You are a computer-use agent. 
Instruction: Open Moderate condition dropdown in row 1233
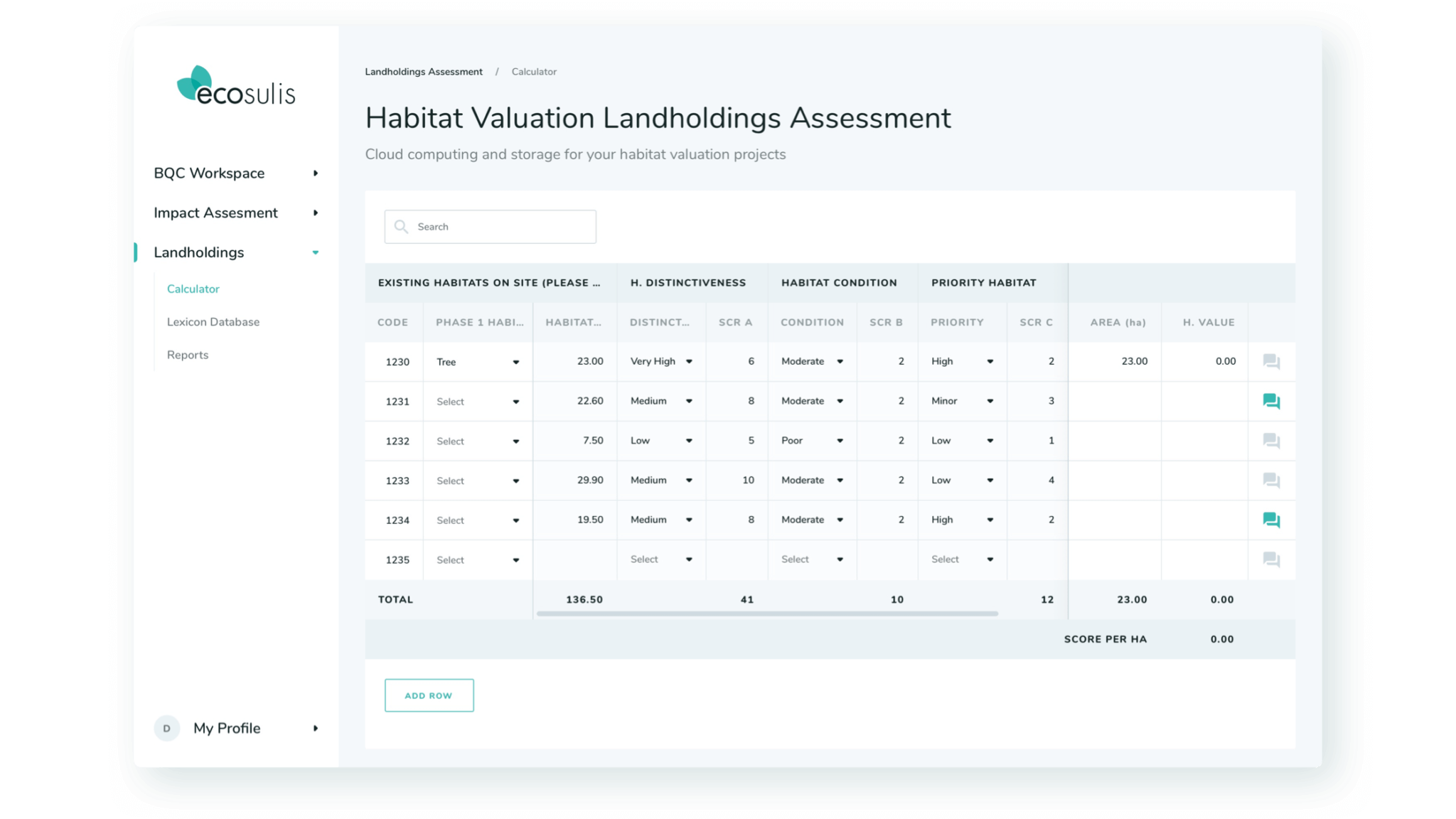812,481
